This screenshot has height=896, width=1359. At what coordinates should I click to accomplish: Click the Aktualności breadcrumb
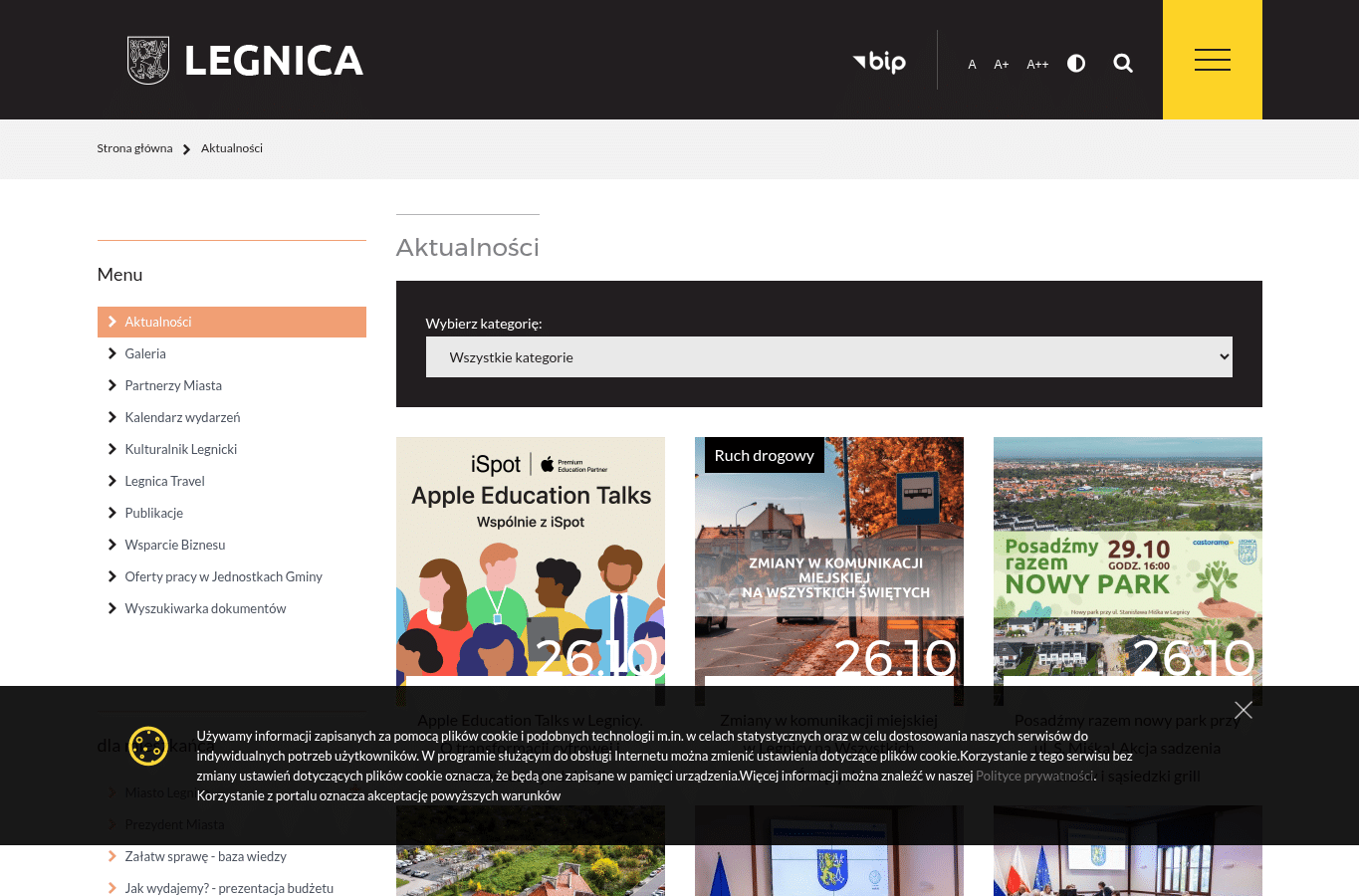pyautogui.click(x=232, y=148)
